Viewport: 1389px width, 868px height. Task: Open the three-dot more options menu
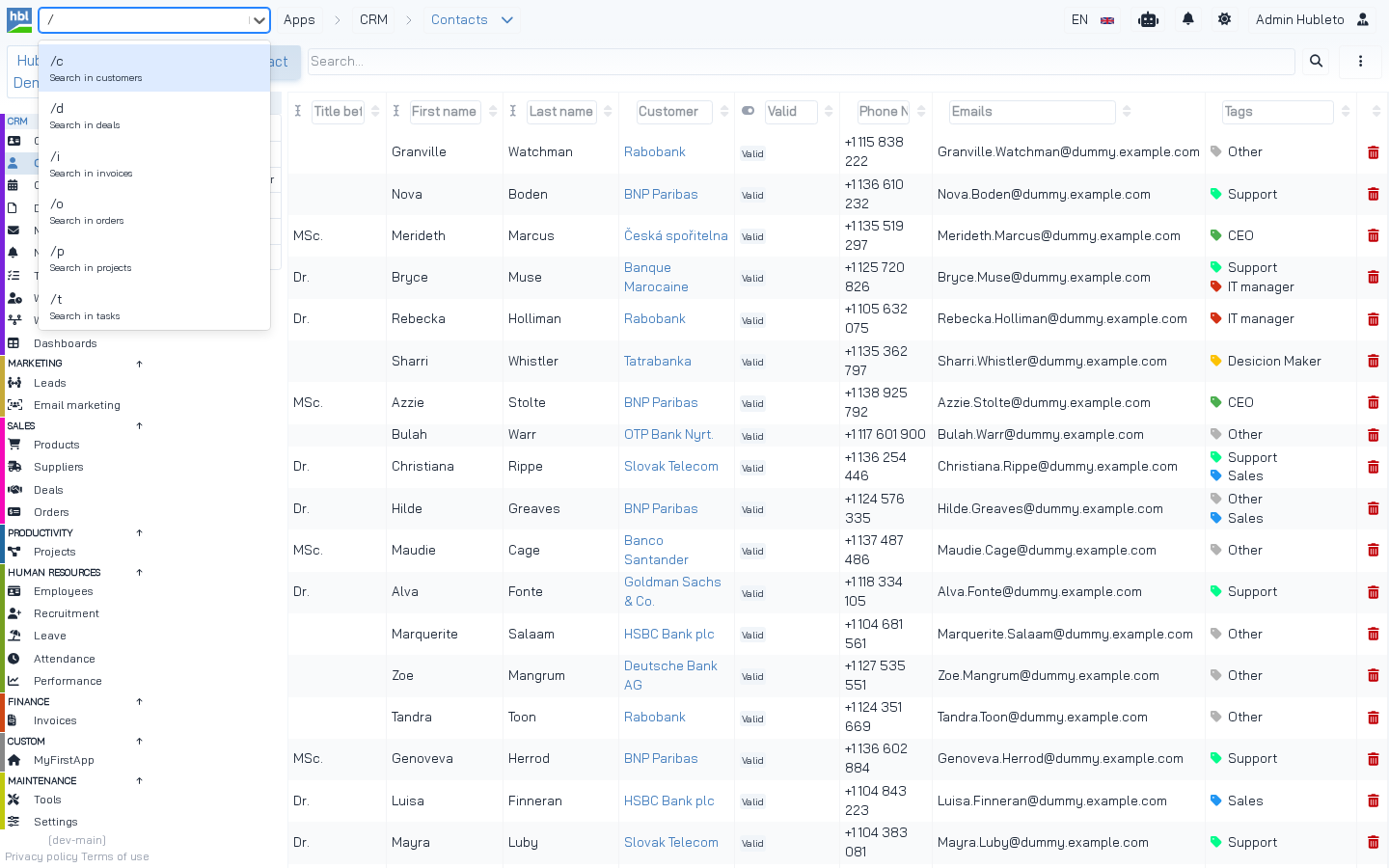[1361, 62]
